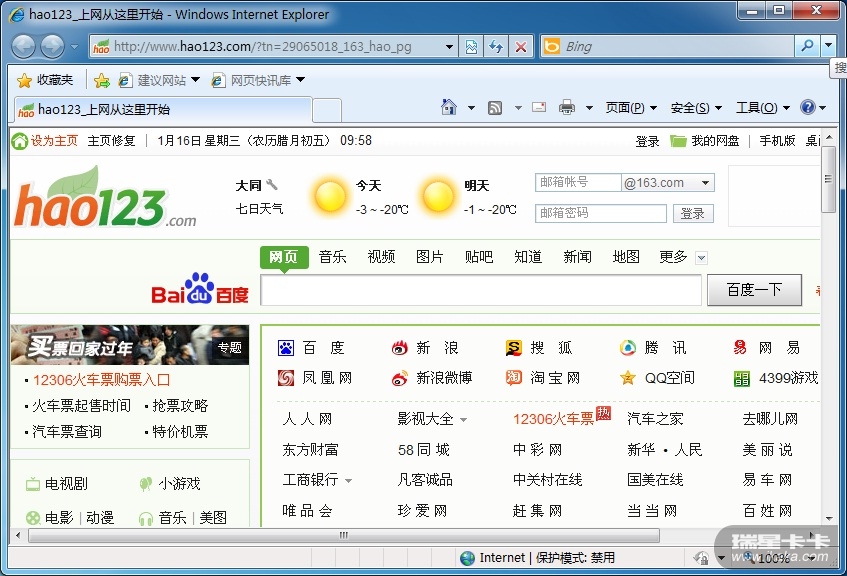Click the 登录 button under email fields
Image resolution: width=847 pixels, height=576 pixels.
[693, 213]
